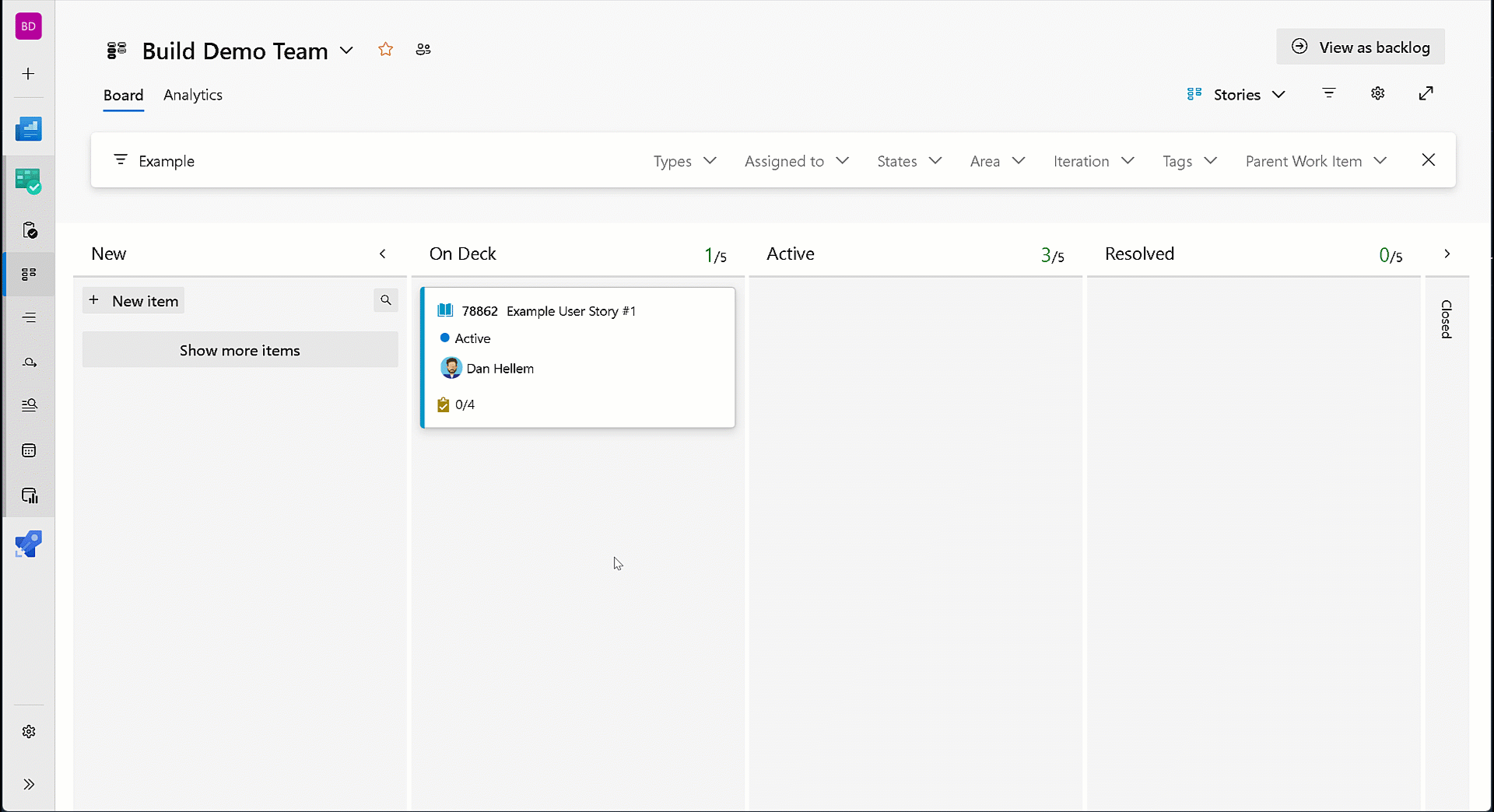Open the 0/4 checklist on Example User Story

point(457,404)
